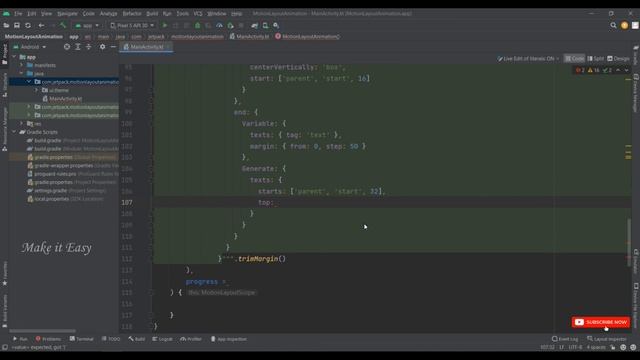Click the green hammer Make Project icon
This screenshot has width=640, height=360.
click(63, 25)
